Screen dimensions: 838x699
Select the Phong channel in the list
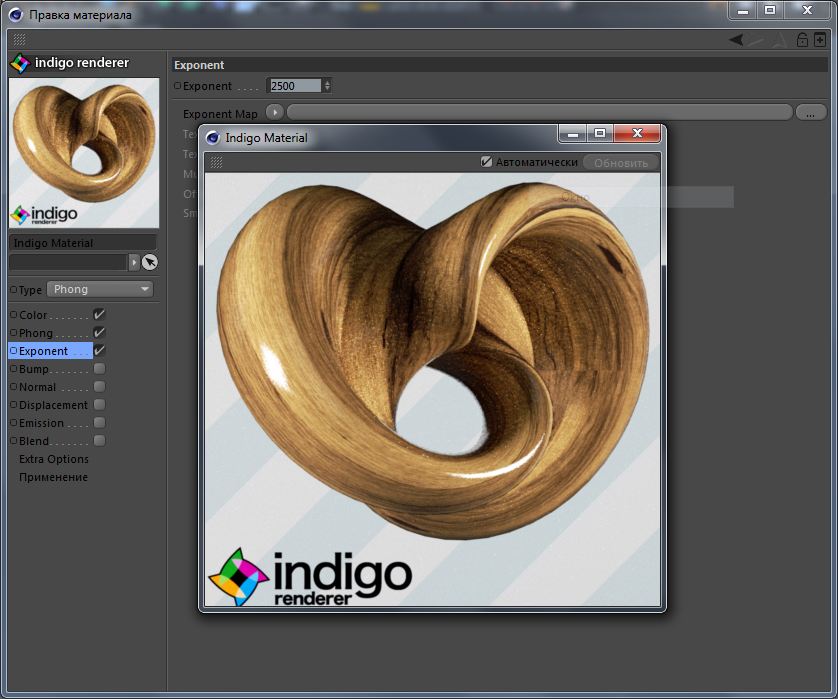tap(36, 333)
